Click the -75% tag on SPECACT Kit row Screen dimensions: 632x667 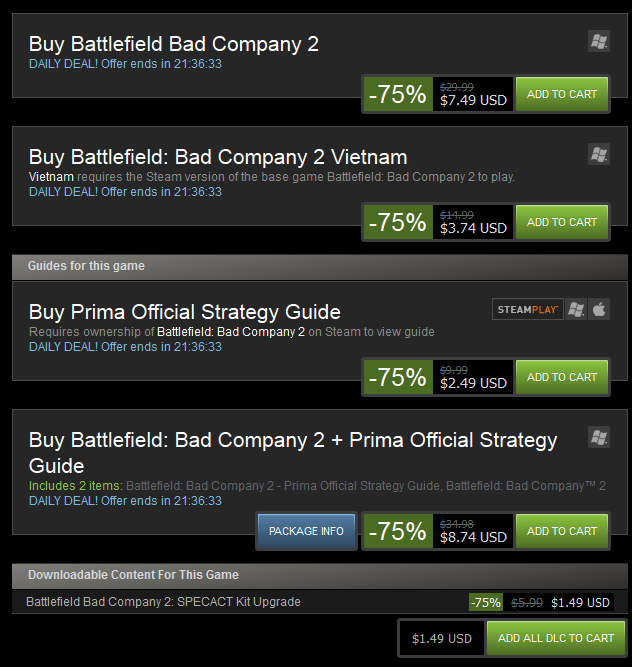(486, 602)
